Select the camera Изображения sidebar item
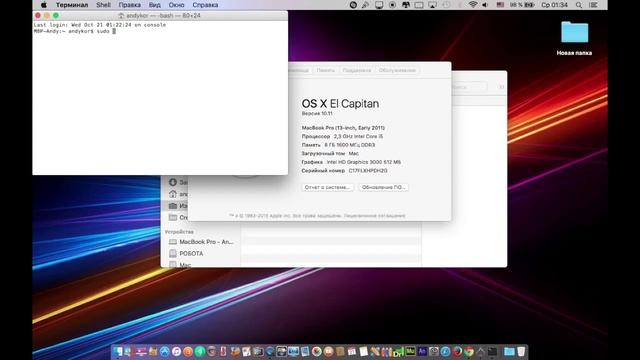Viewport: 640px width, 360px height. point(173,206)
